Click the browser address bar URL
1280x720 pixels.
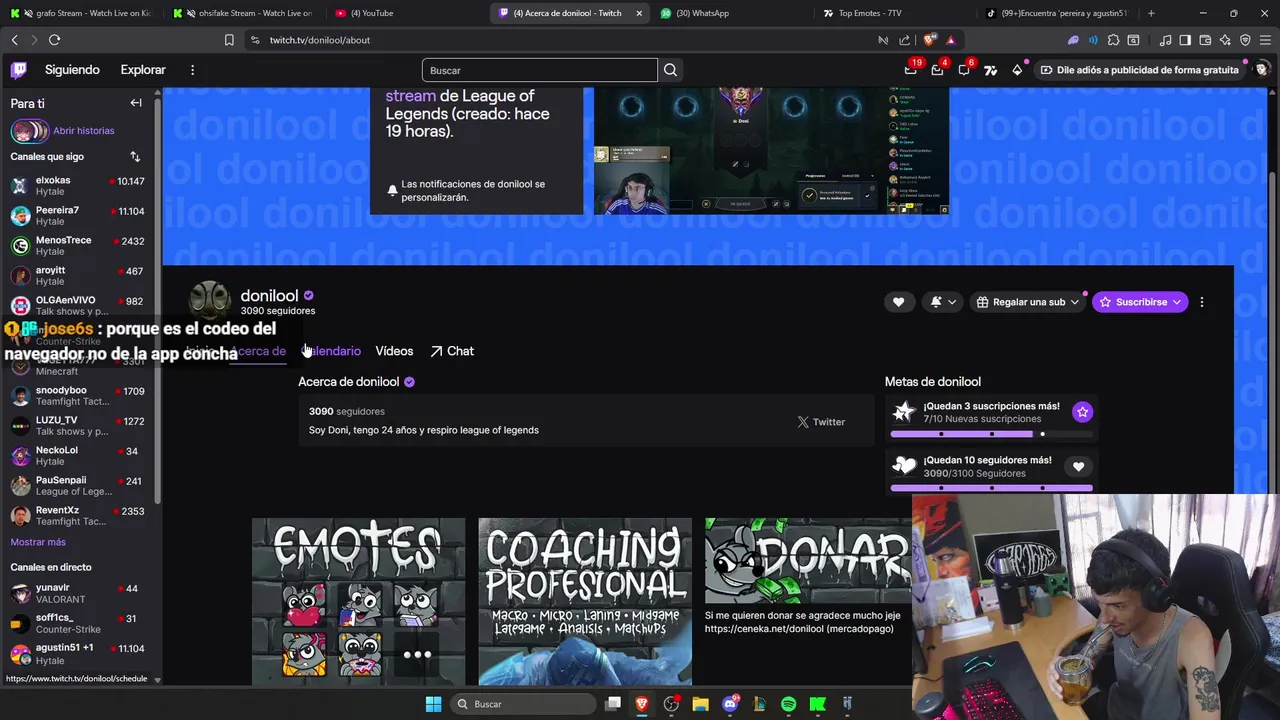[x=319, y=40]
